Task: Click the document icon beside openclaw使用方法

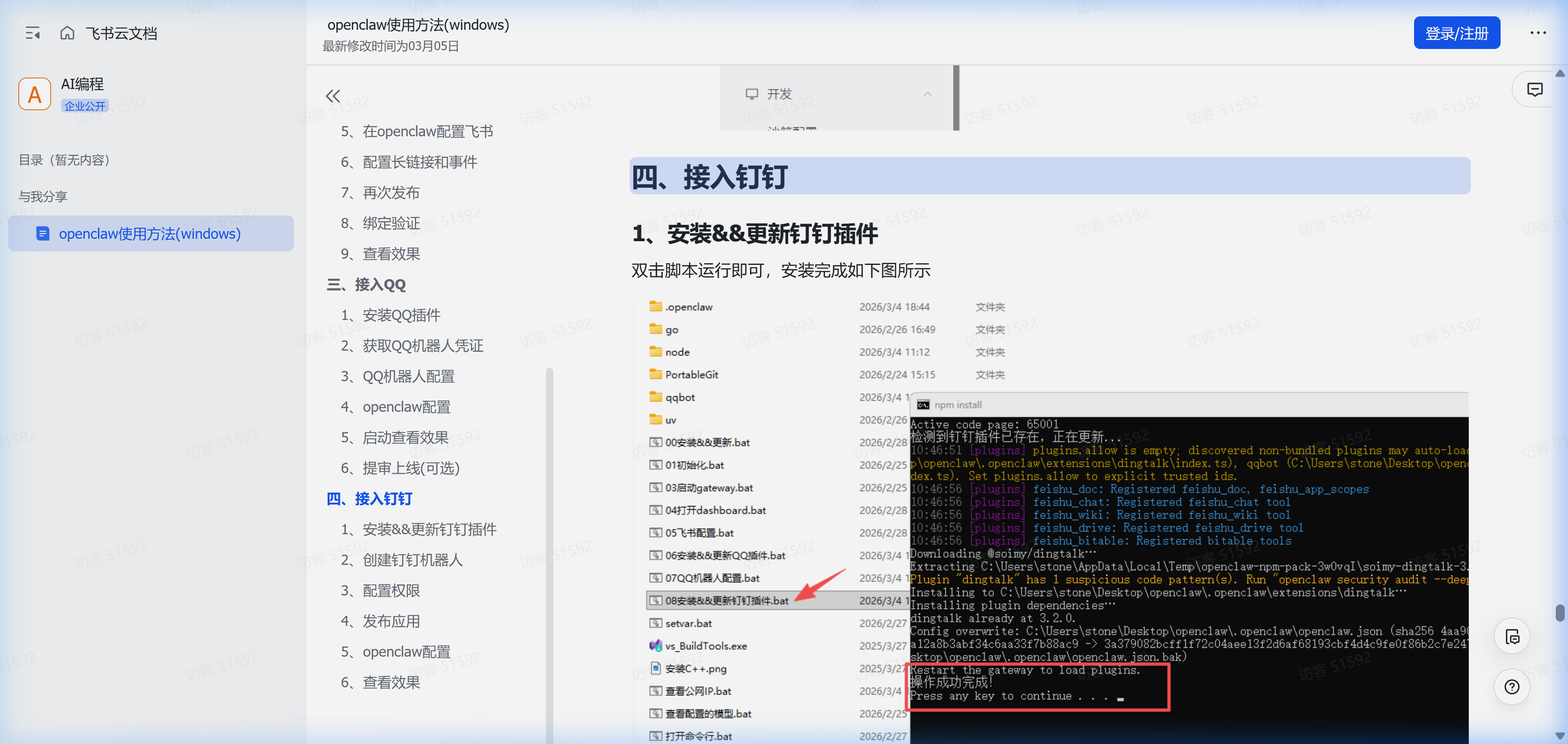Action: (42, 233)
